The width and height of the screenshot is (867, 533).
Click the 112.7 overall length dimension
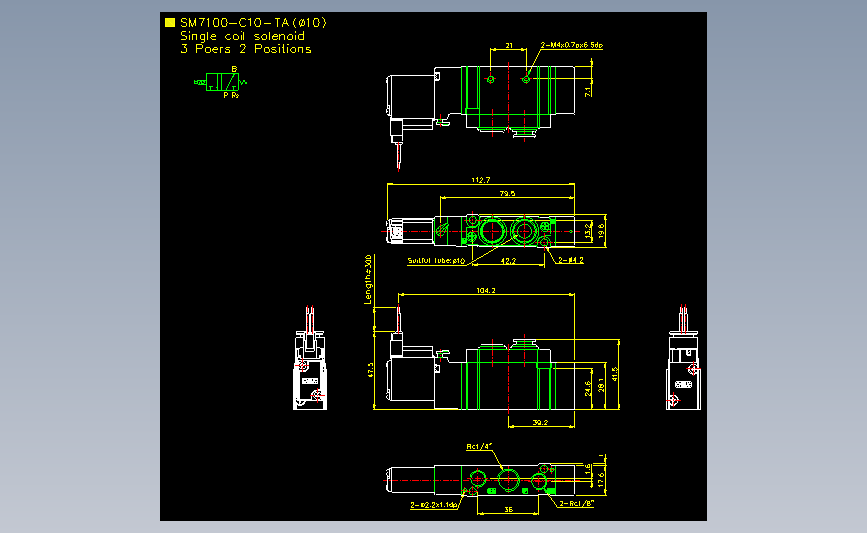tap(480, 180)
